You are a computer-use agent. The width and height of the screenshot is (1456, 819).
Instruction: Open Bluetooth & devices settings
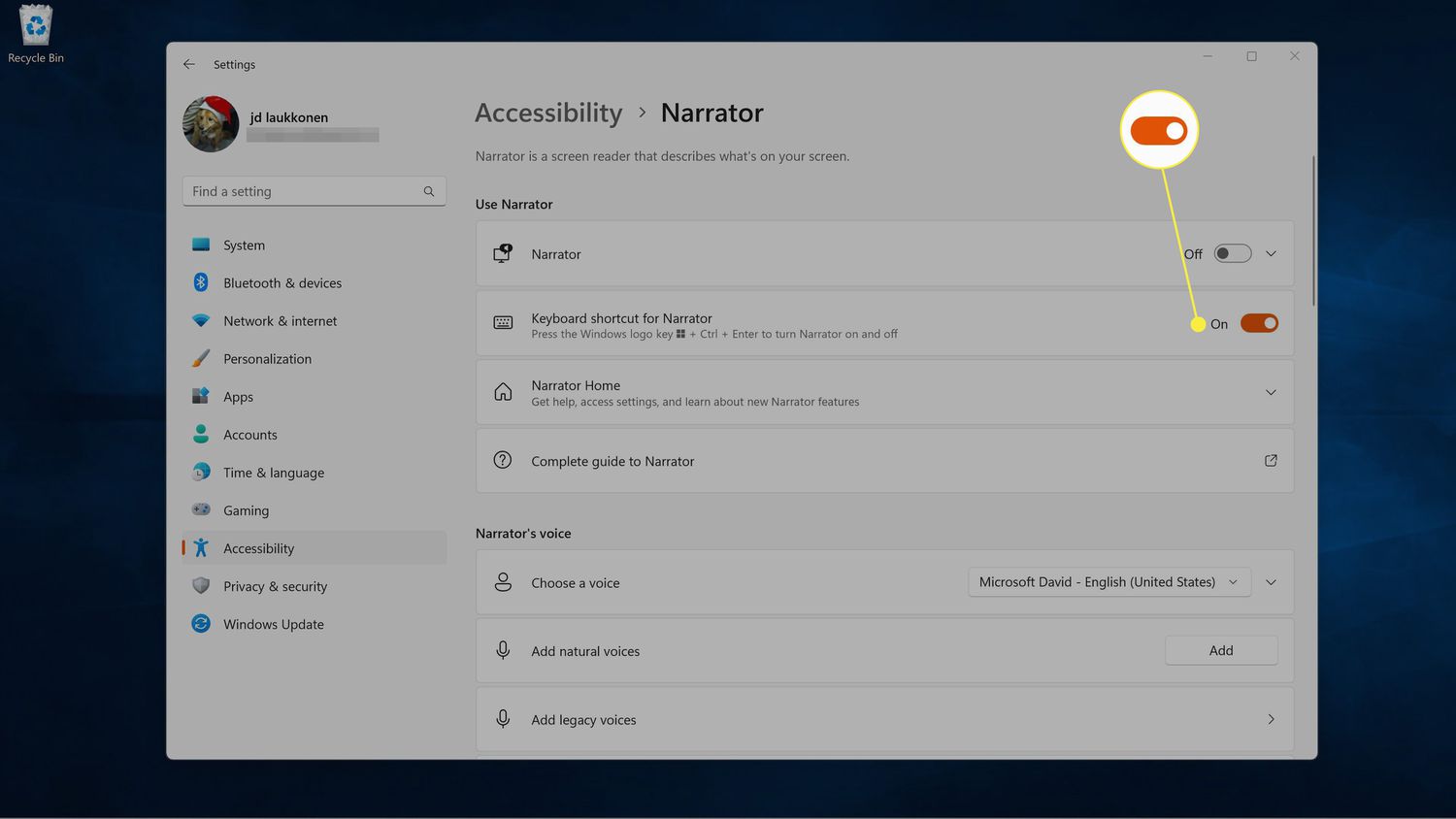(314, 282)
